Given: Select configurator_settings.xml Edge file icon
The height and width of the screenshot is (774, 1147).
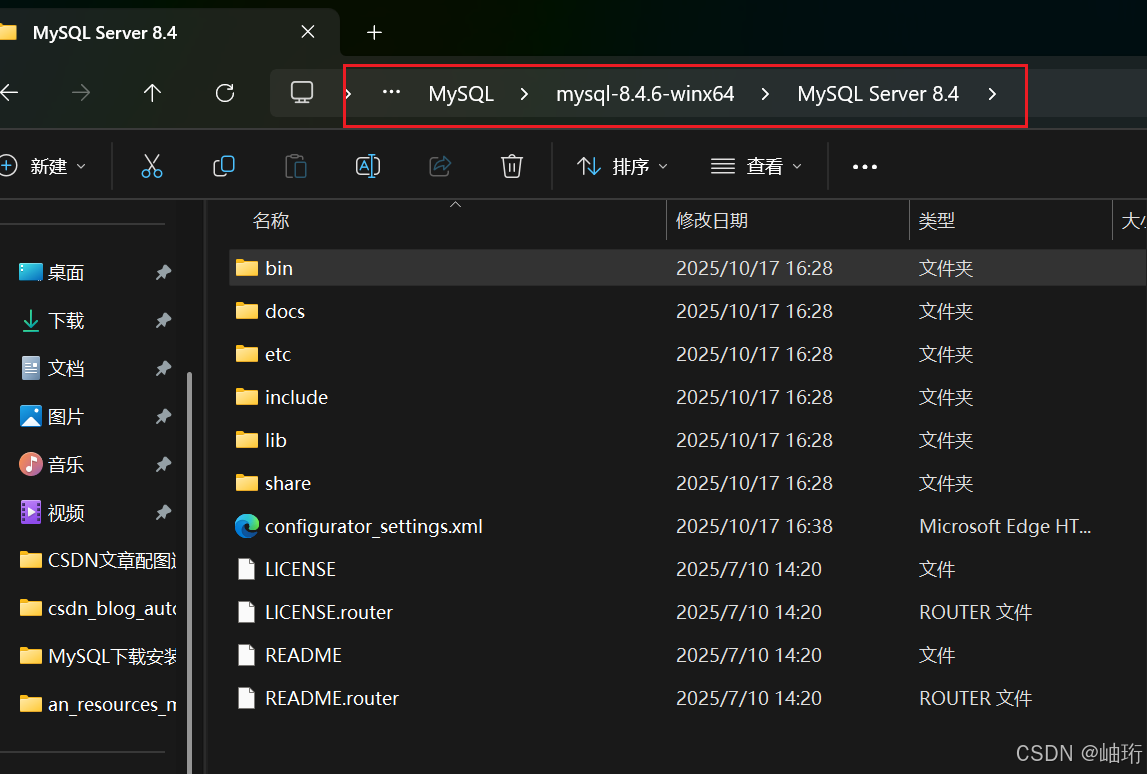Looking at the screenshot, I should pyautogui.click(x=247, y=526).
